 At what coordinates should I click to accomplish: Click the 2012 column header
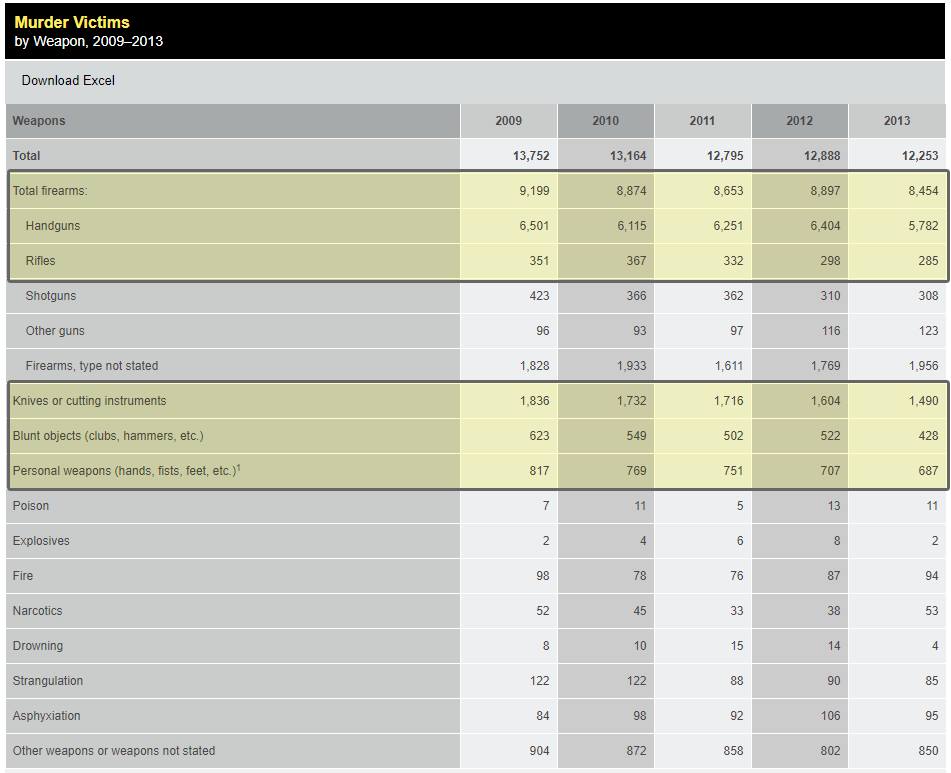pos(799,121)
